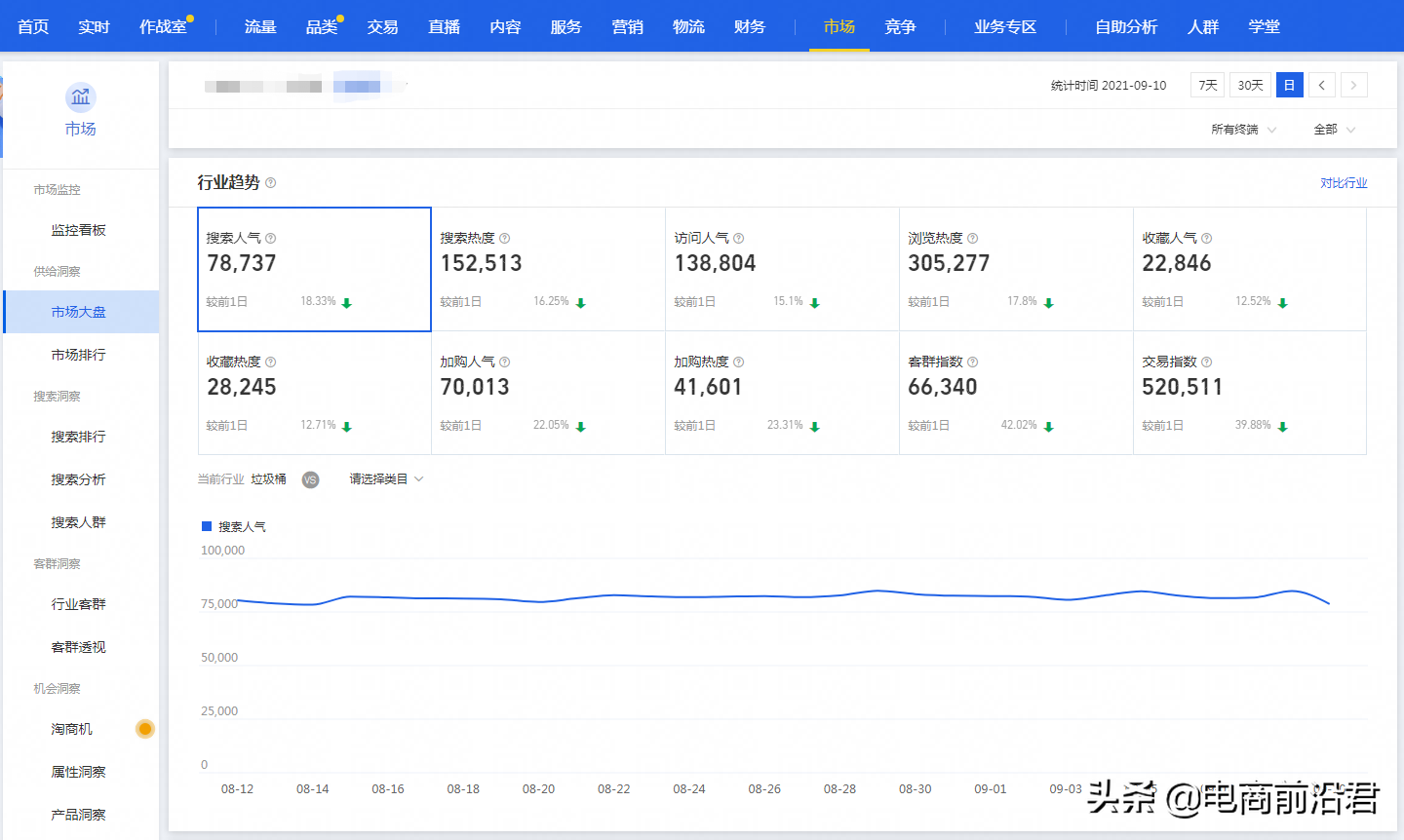Click green down arrow in 交易指数 card
Screen dimensions: 1404x840
tap(1283, 427)
